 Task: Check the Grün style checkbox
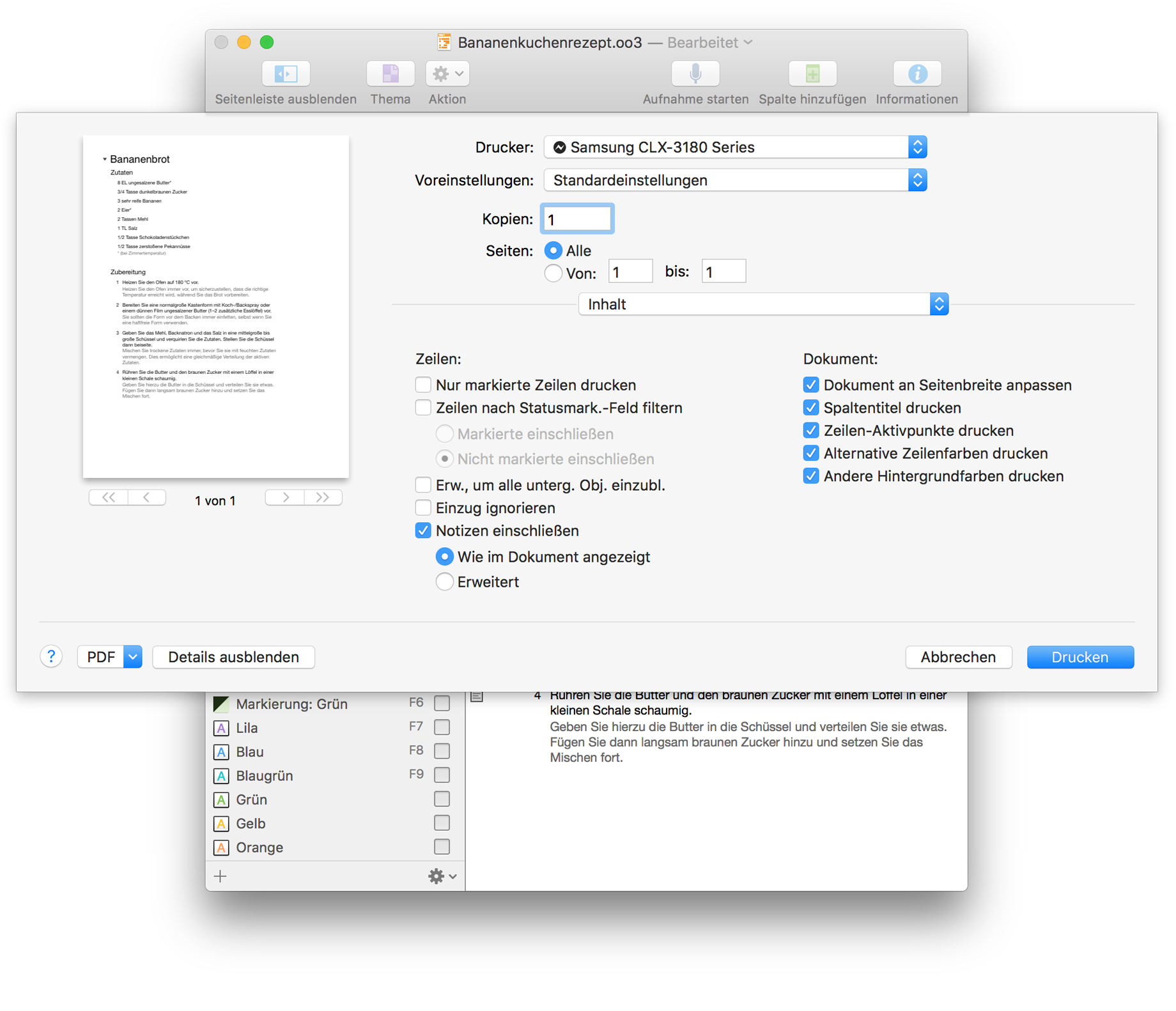click(442, 799)
